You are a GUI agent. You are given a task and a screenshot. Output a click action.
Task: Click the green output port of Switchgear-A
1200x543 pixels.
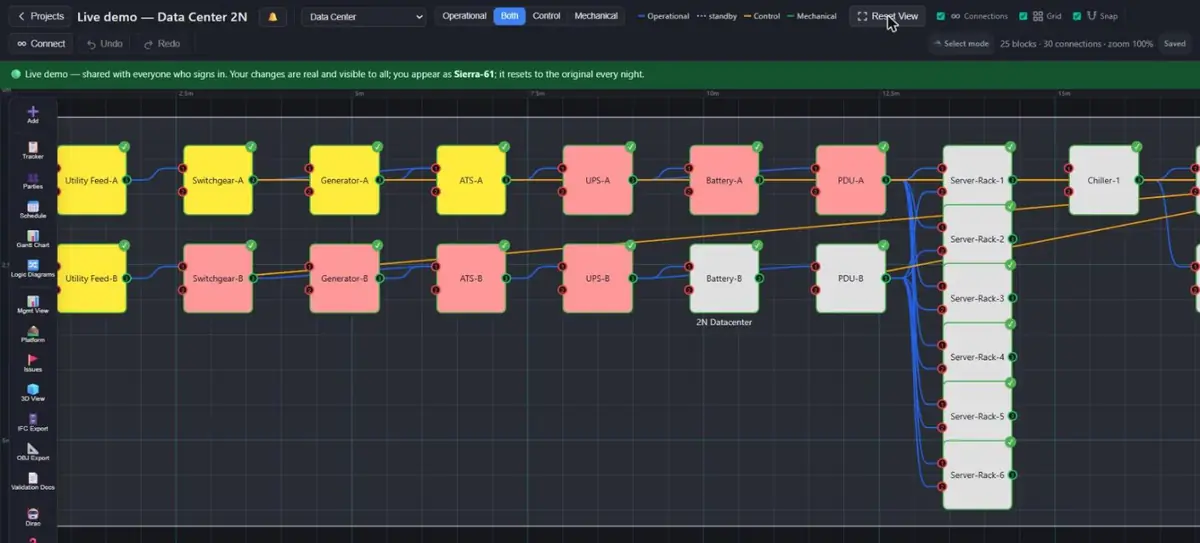253,180
